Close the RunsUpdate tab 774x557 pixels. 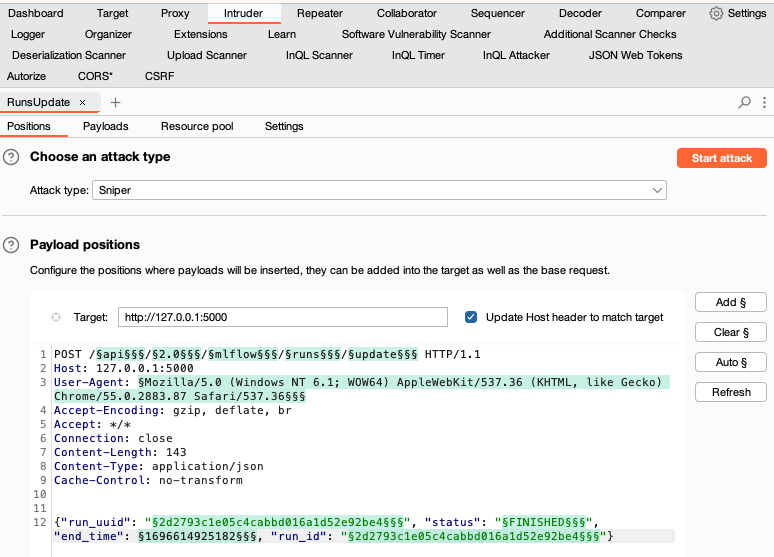tap(82, 102)
